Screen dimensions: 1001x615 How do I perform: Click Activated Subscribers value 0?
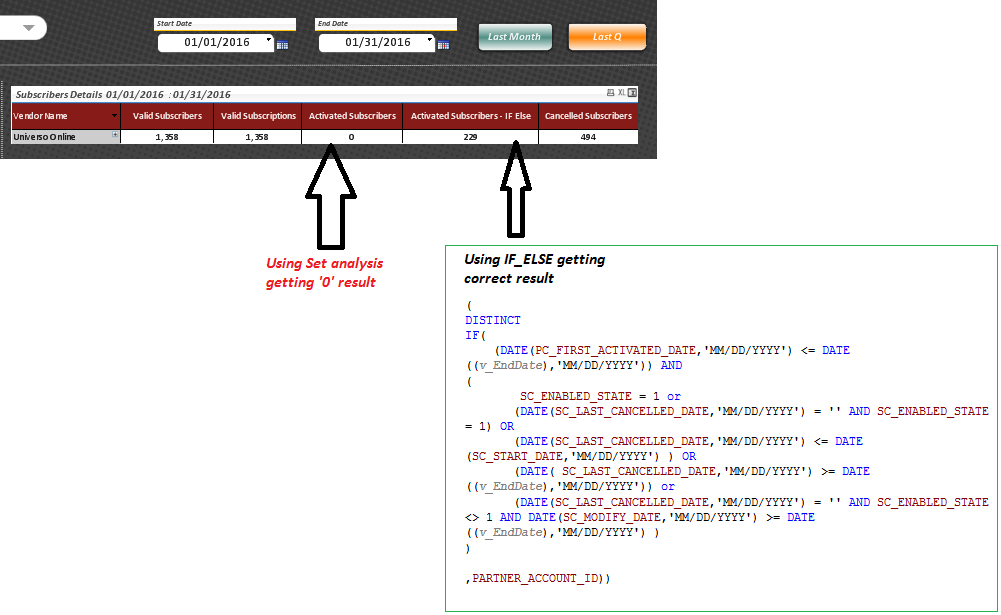(x=352, y=137)
